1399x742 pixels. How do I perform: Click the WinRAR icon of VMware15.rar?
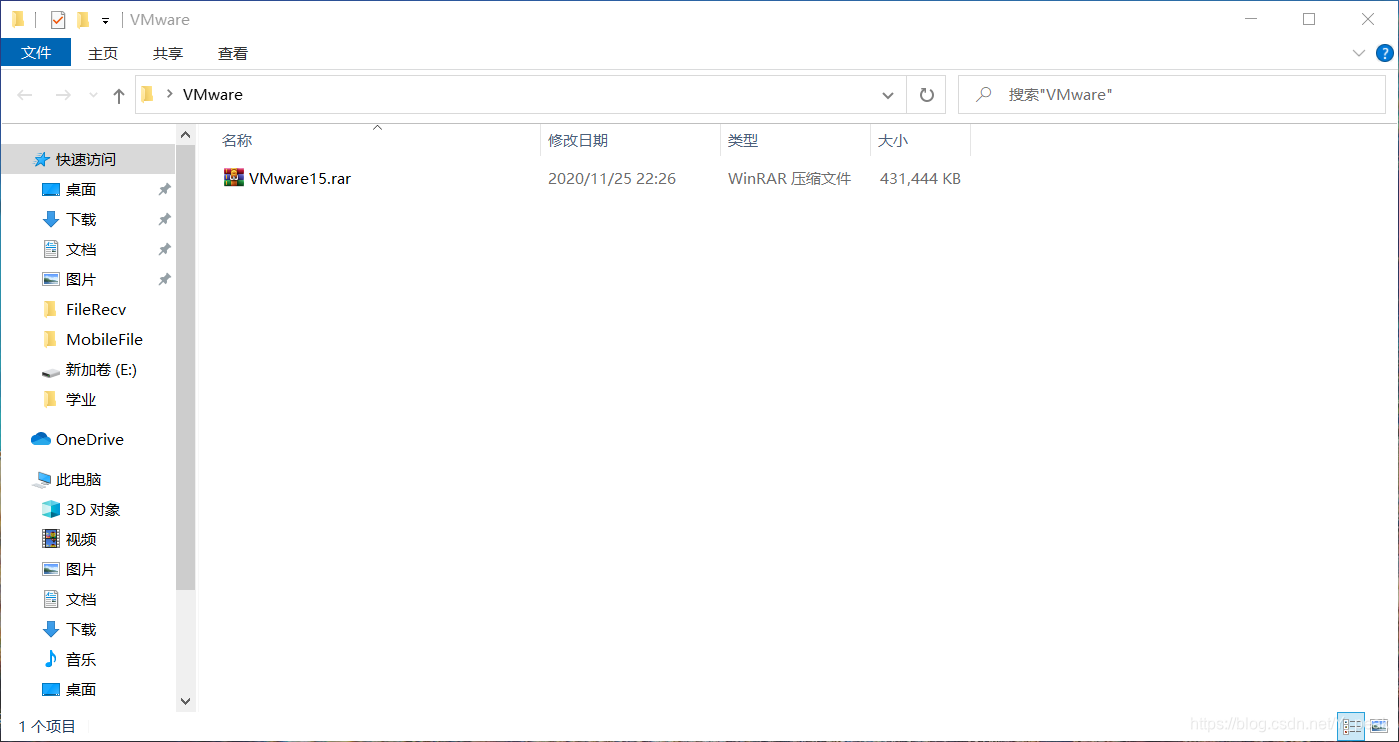(234, 178)
